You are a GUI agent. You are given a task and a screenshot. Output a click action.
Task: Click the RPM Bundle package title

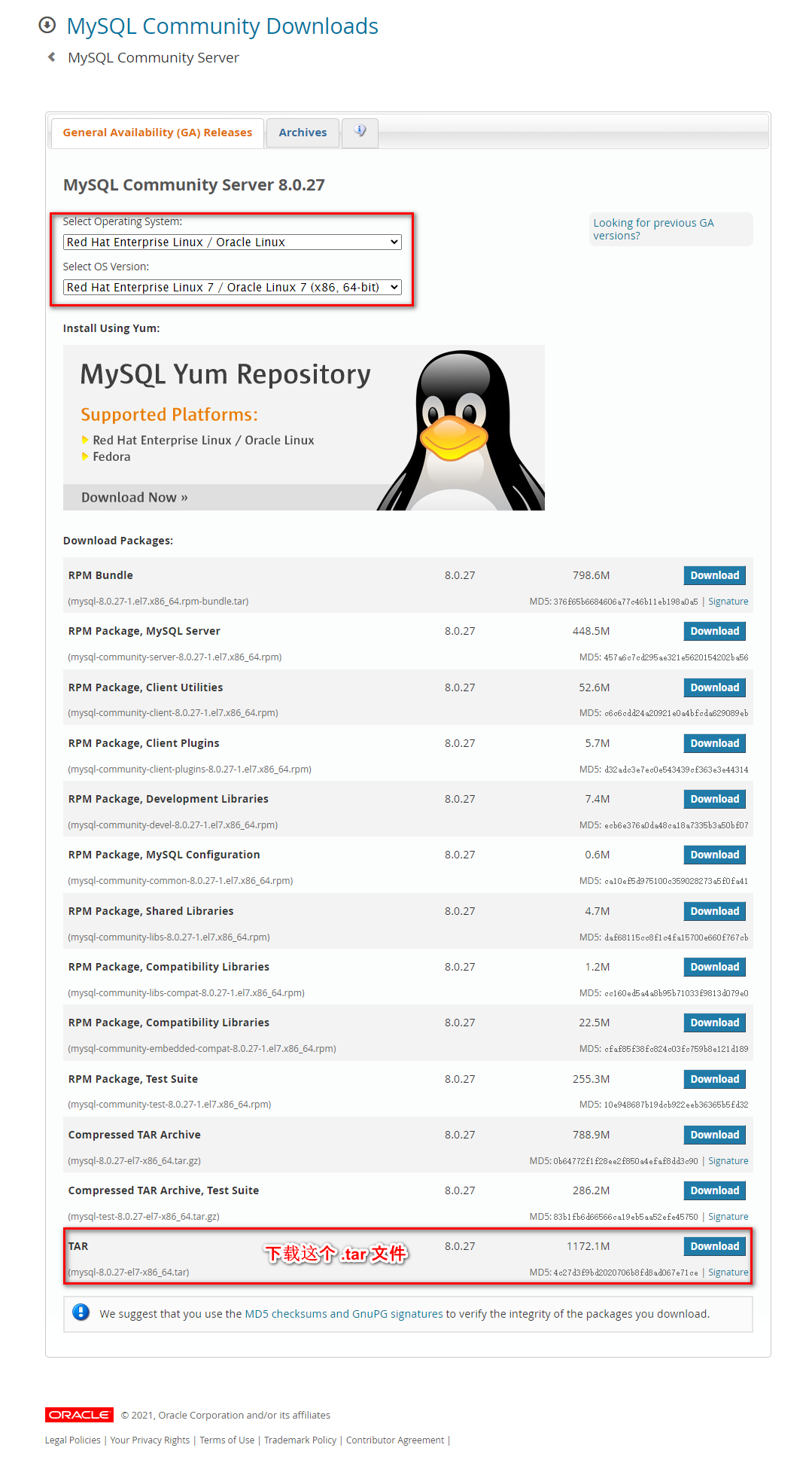(101, 575)
